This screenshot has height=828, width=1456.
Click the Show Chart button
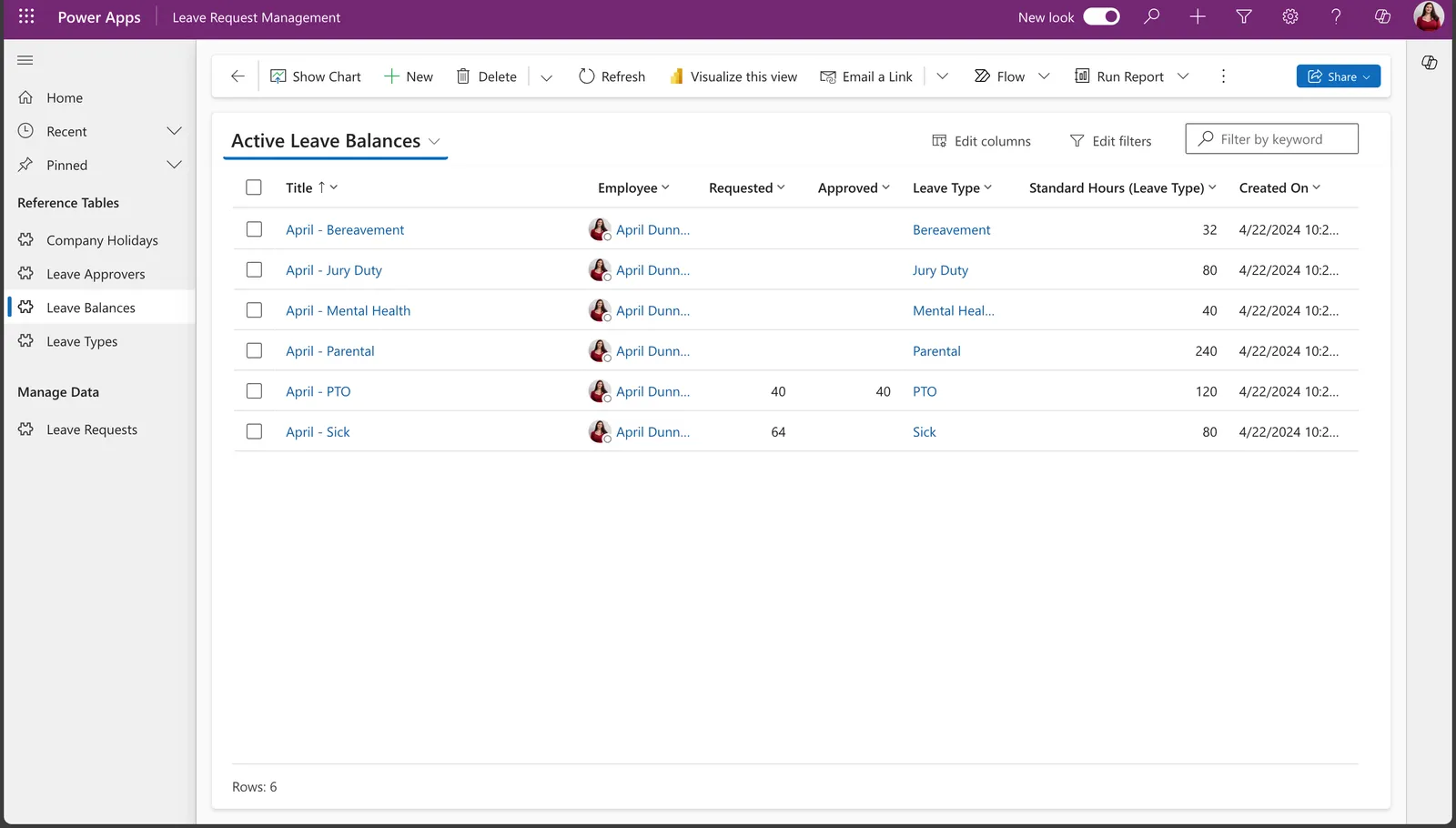[316, 76]
